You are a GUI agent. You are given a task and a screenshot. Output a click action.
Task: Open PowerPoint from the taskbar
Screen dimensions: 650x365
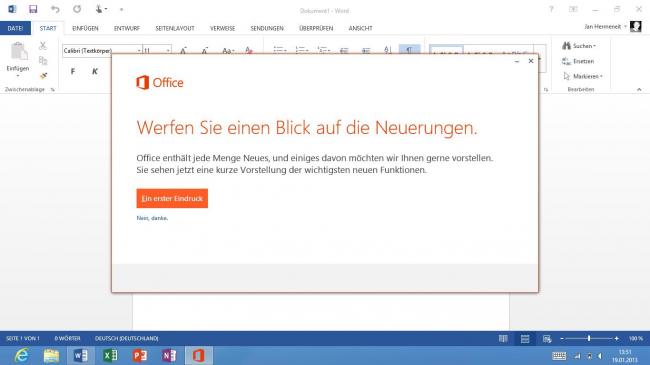(x=140, y=355)
